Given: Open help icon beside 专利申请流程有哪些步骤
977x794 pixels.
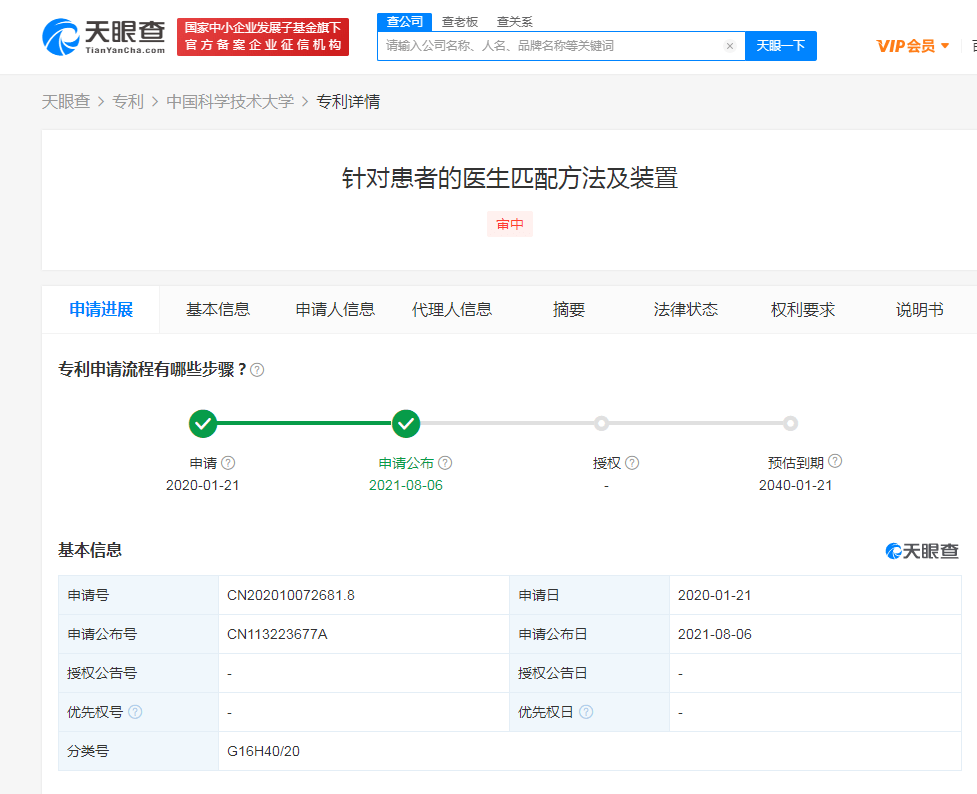Looking at the screenshot, I should point(257,370).
